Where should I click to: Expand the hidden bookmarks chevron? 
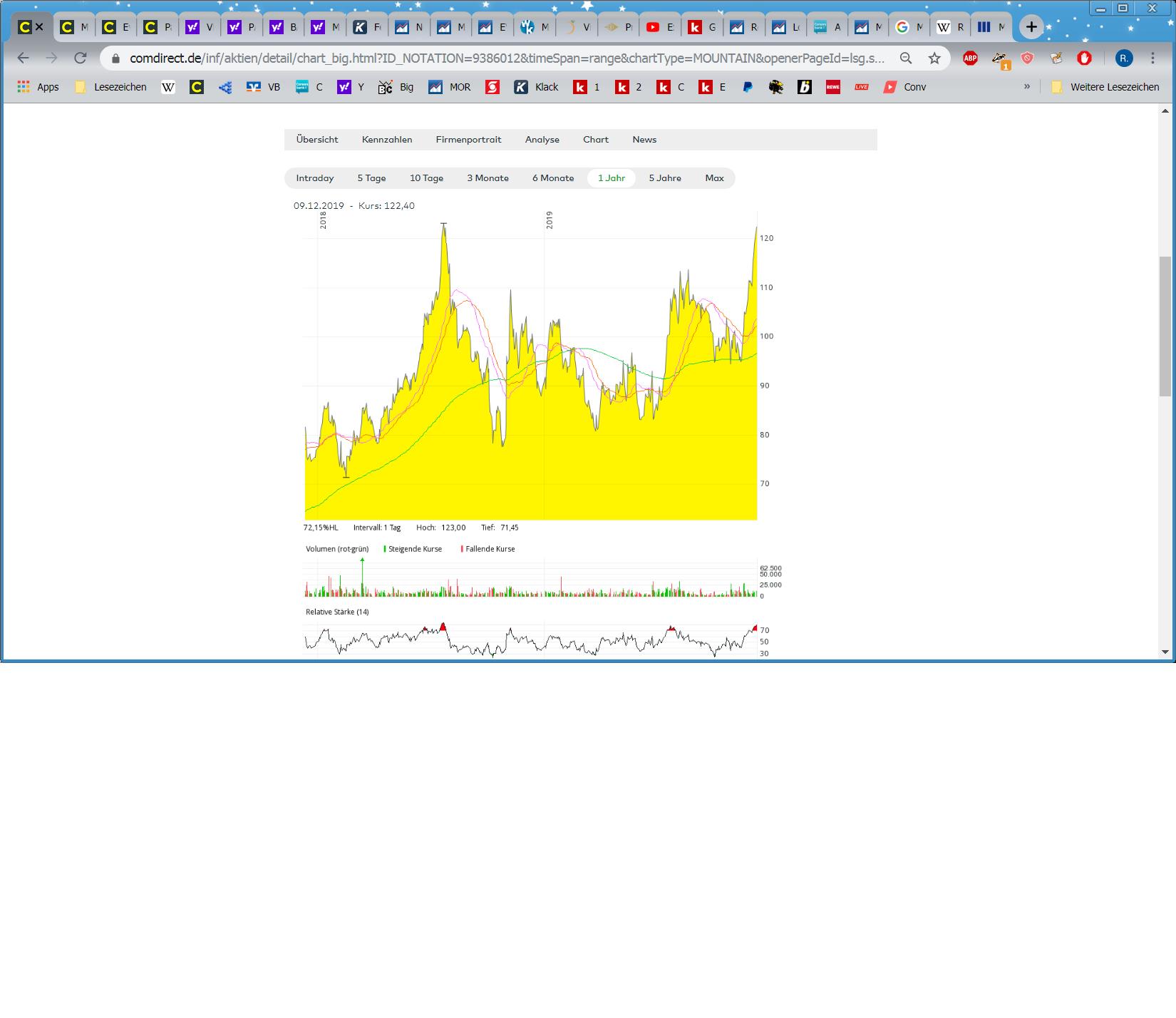click(1027, 87)
